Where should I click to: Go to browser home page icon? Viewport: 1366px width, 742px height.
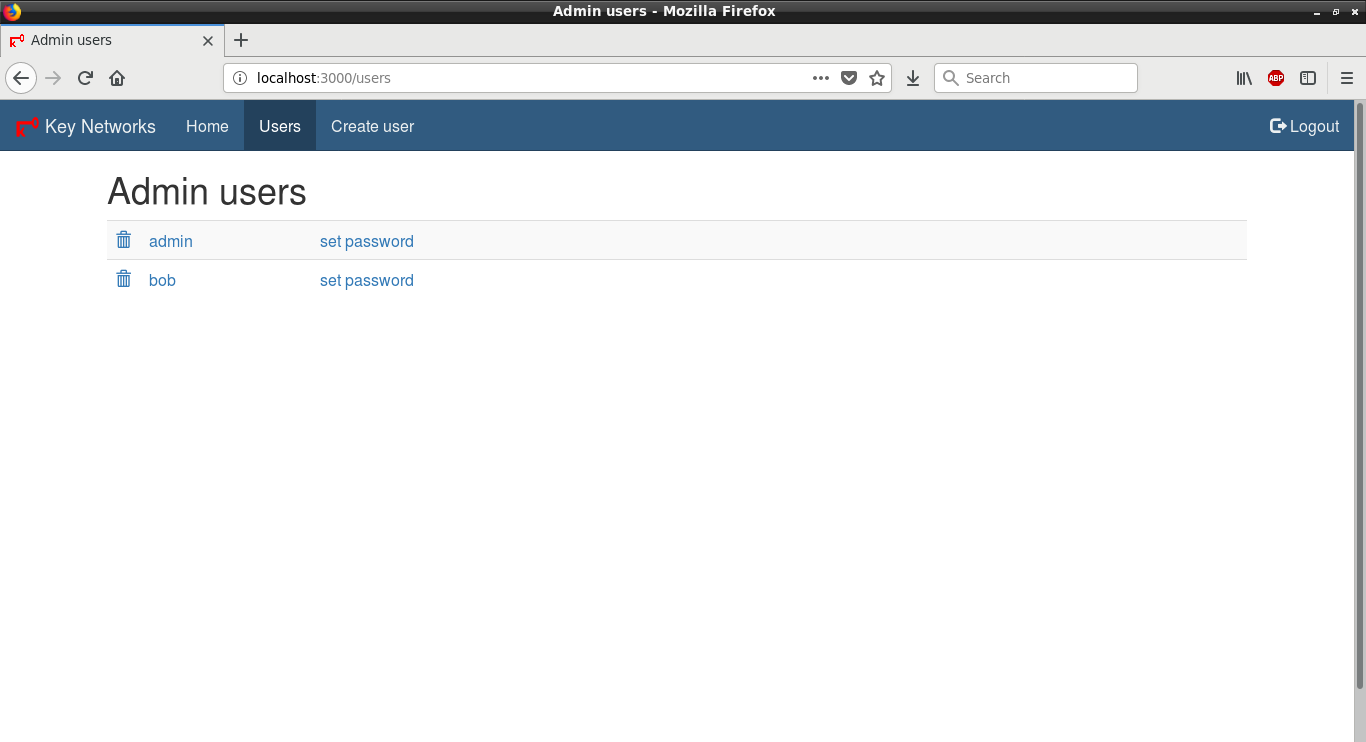(x=117, y=78)
